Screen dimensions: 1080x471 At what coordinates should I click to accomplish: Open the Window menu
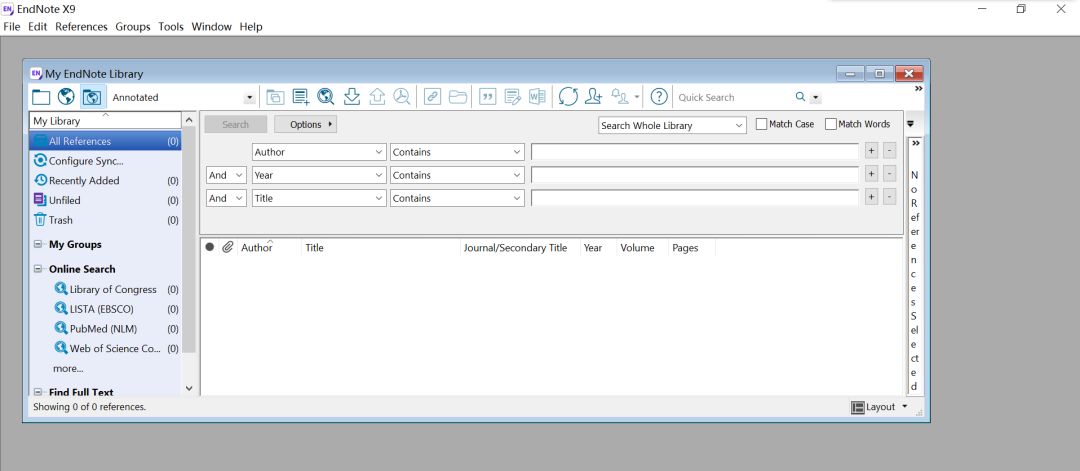(211, 27)
